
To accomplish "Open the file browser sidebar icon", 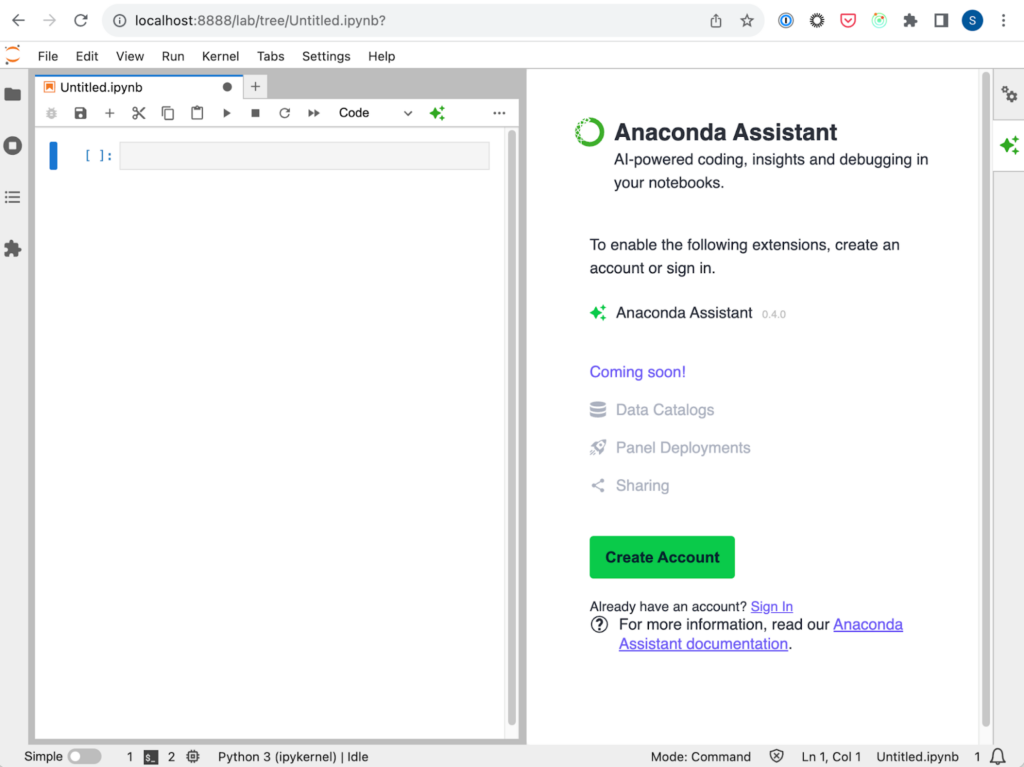I will coord(12,95).
